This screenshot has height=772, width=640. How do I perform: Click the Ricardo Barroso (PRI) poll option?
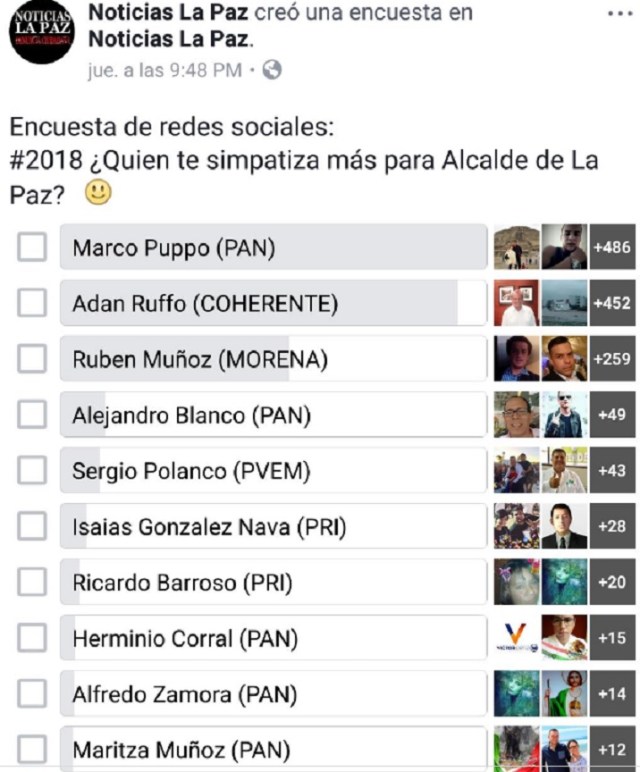click(x=273, y=582)
